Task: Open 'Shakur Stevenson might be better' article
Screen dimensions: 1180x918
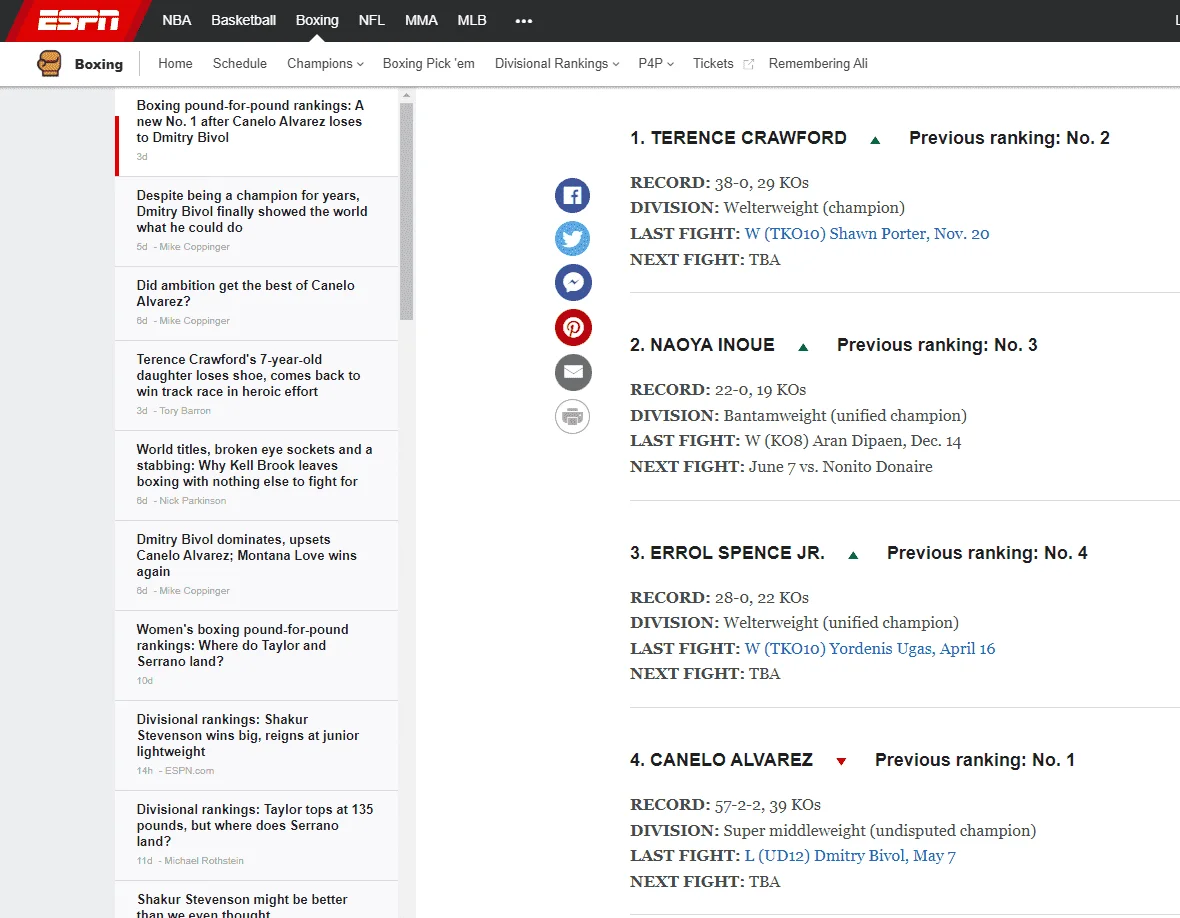Action: point(242,905)
